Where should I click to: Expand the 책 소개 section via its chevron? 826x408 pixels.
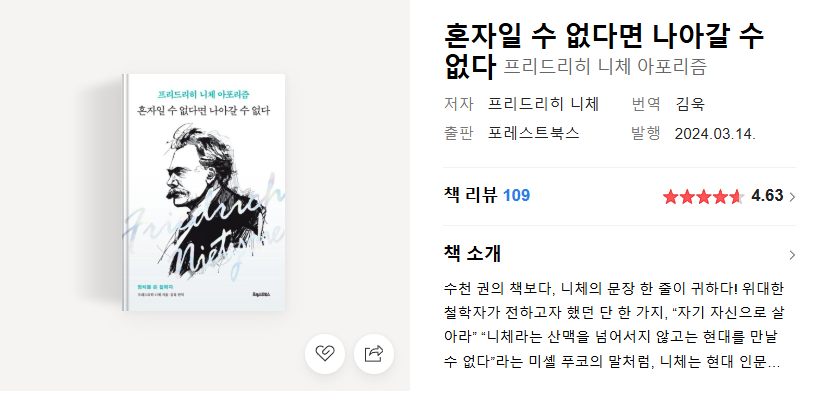792,255
